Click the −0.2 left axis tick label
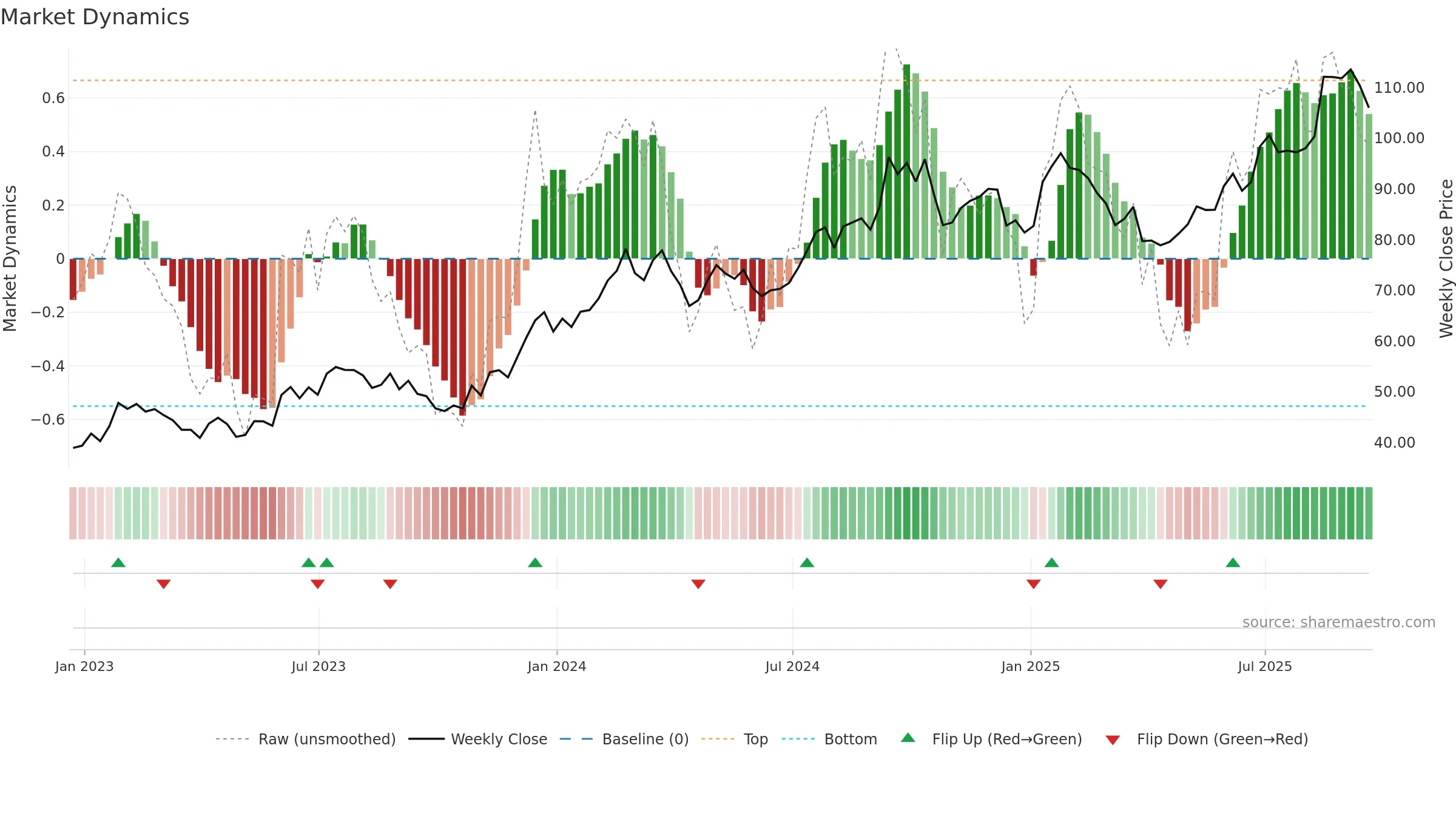 pyautogui.click(x=48, y=312)
